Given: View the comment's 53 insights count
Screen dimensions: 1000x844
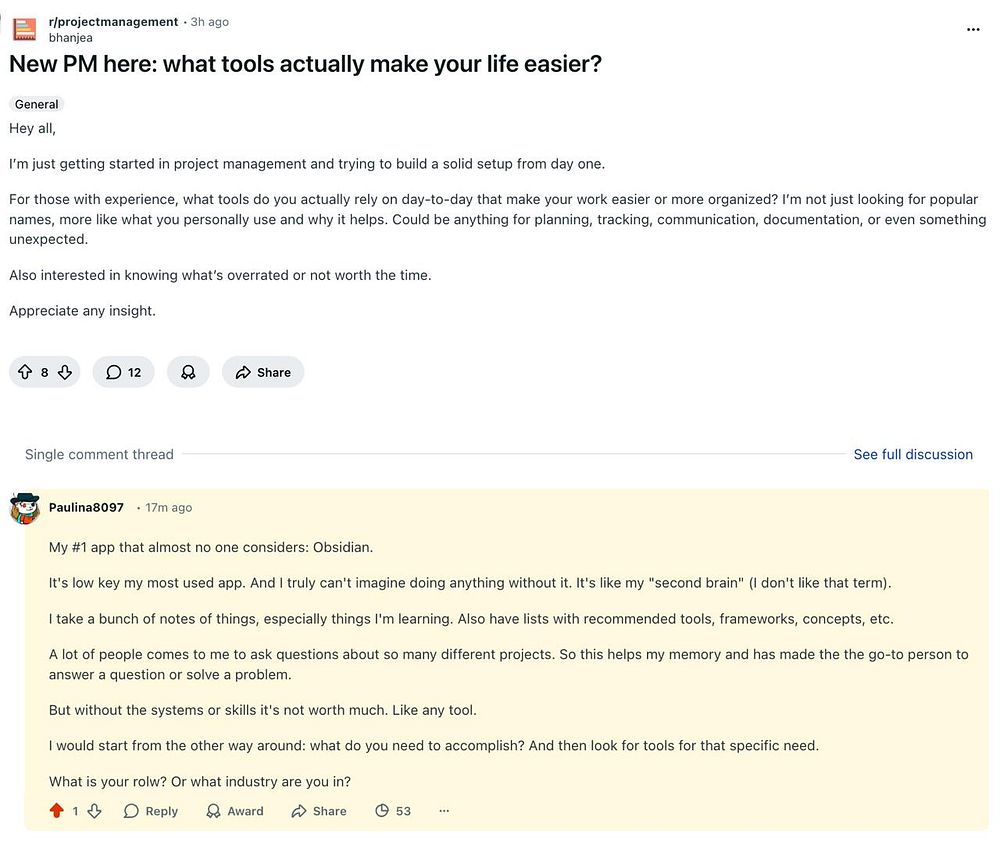Looking at the screenshot, I should point(393,811).
